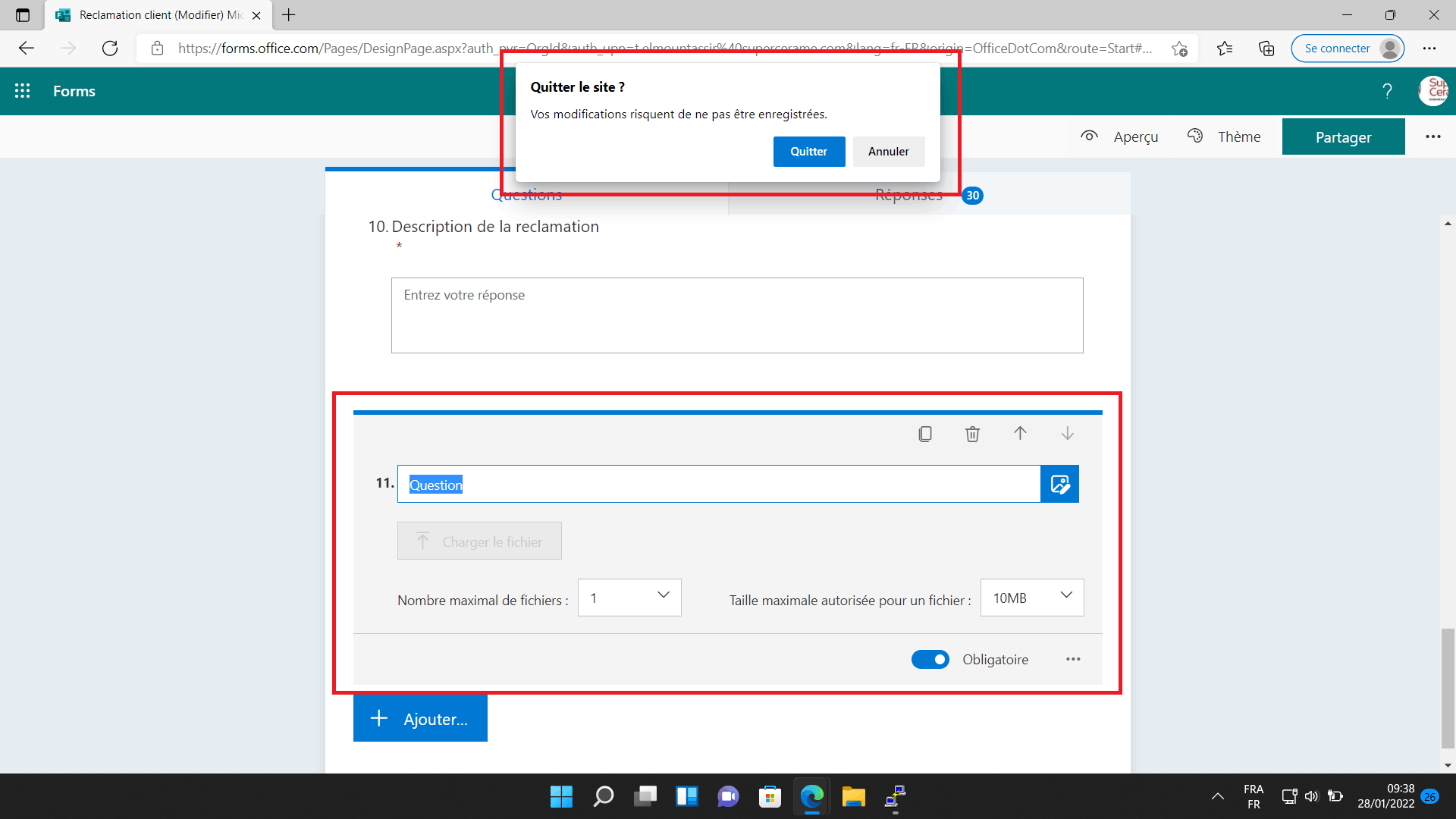Open more form settings ellipsis beside Partager

pos(1432,136)
